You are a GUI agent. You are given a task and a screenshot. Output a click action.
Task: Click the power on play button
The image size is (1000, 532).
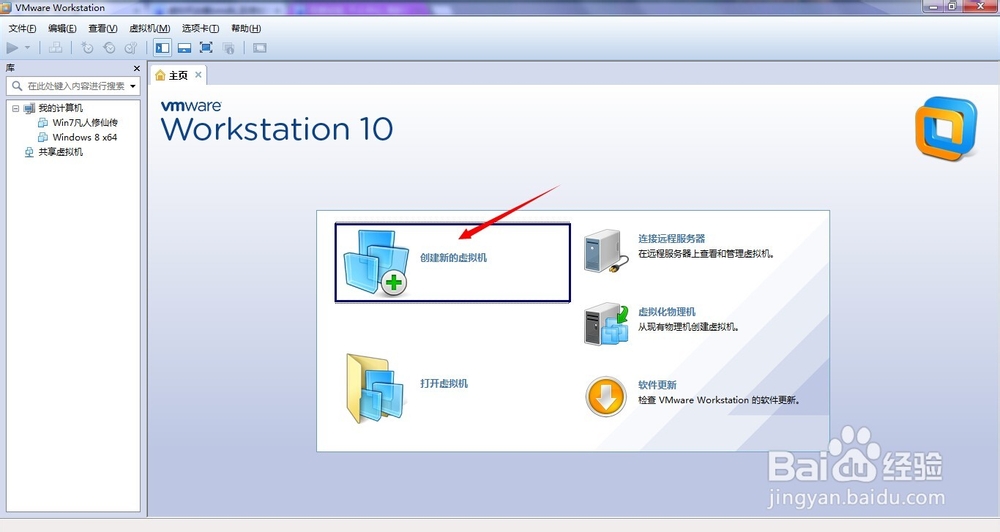click(12, 48)
